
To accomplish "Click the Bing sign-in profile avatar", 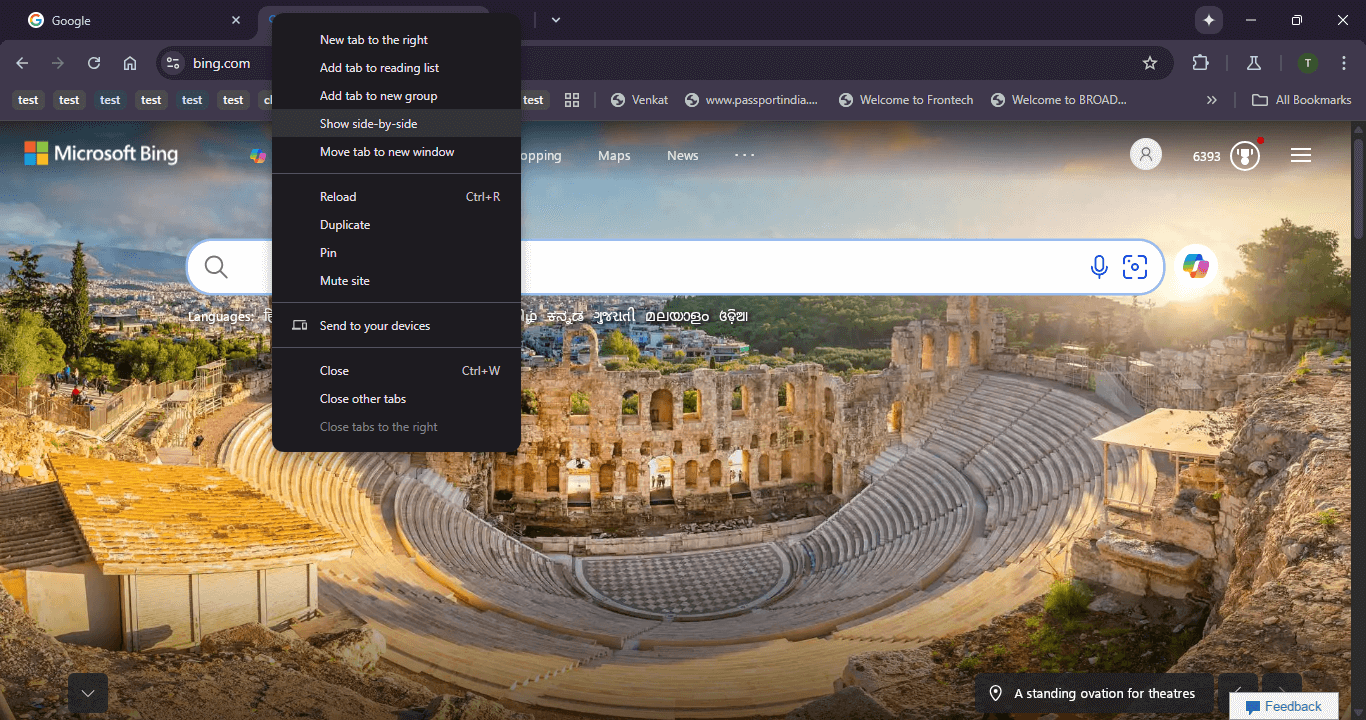I will pos(1146,155).
